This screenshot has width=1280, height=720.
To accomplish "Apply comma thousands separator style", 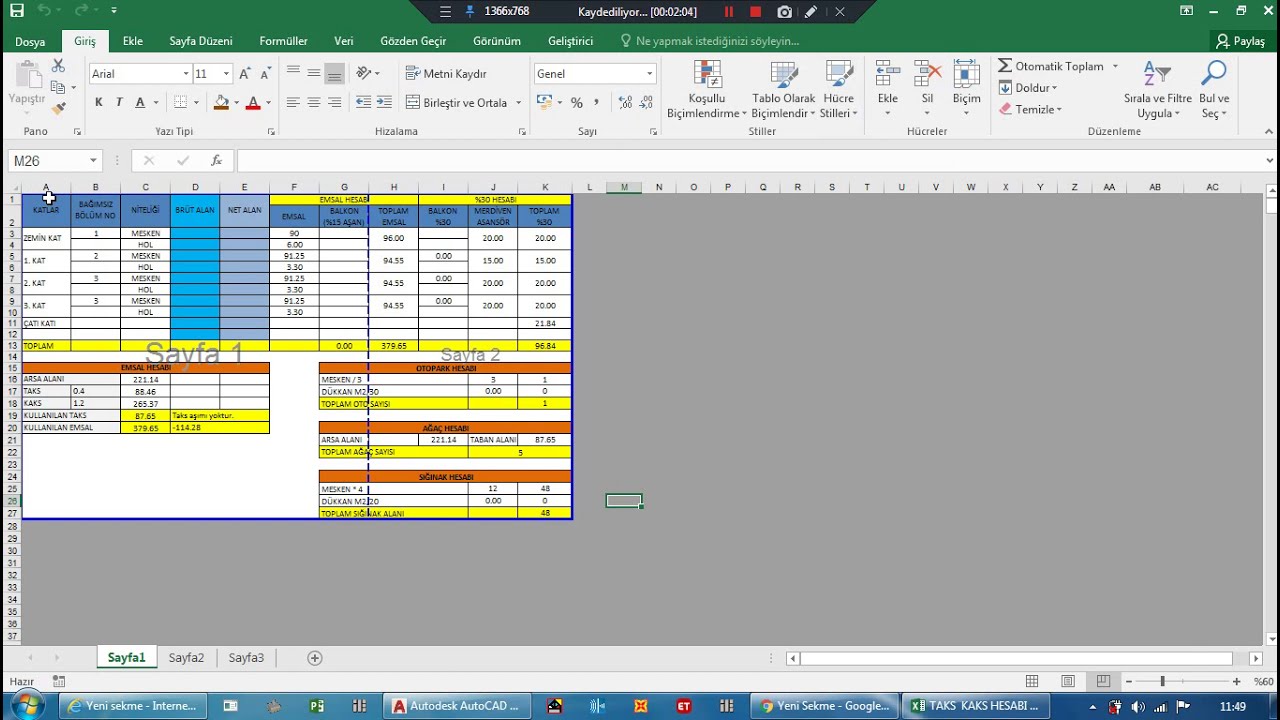I will point(597,102).
